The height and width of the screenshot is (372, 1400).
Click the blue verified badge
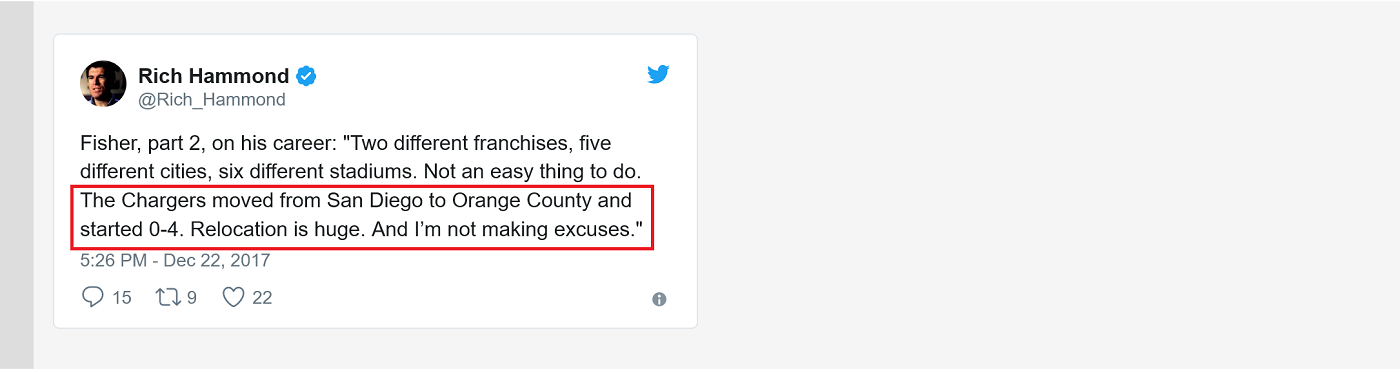307,76
